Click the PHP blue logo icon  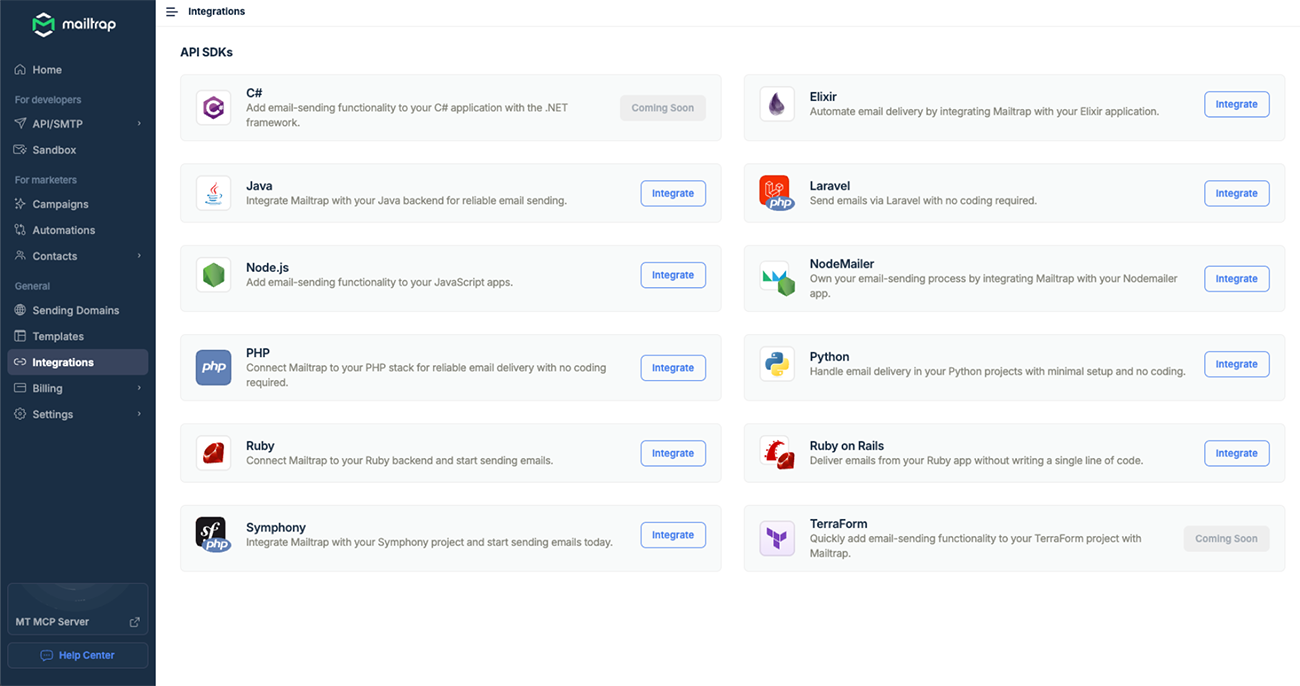click(213, 368)
